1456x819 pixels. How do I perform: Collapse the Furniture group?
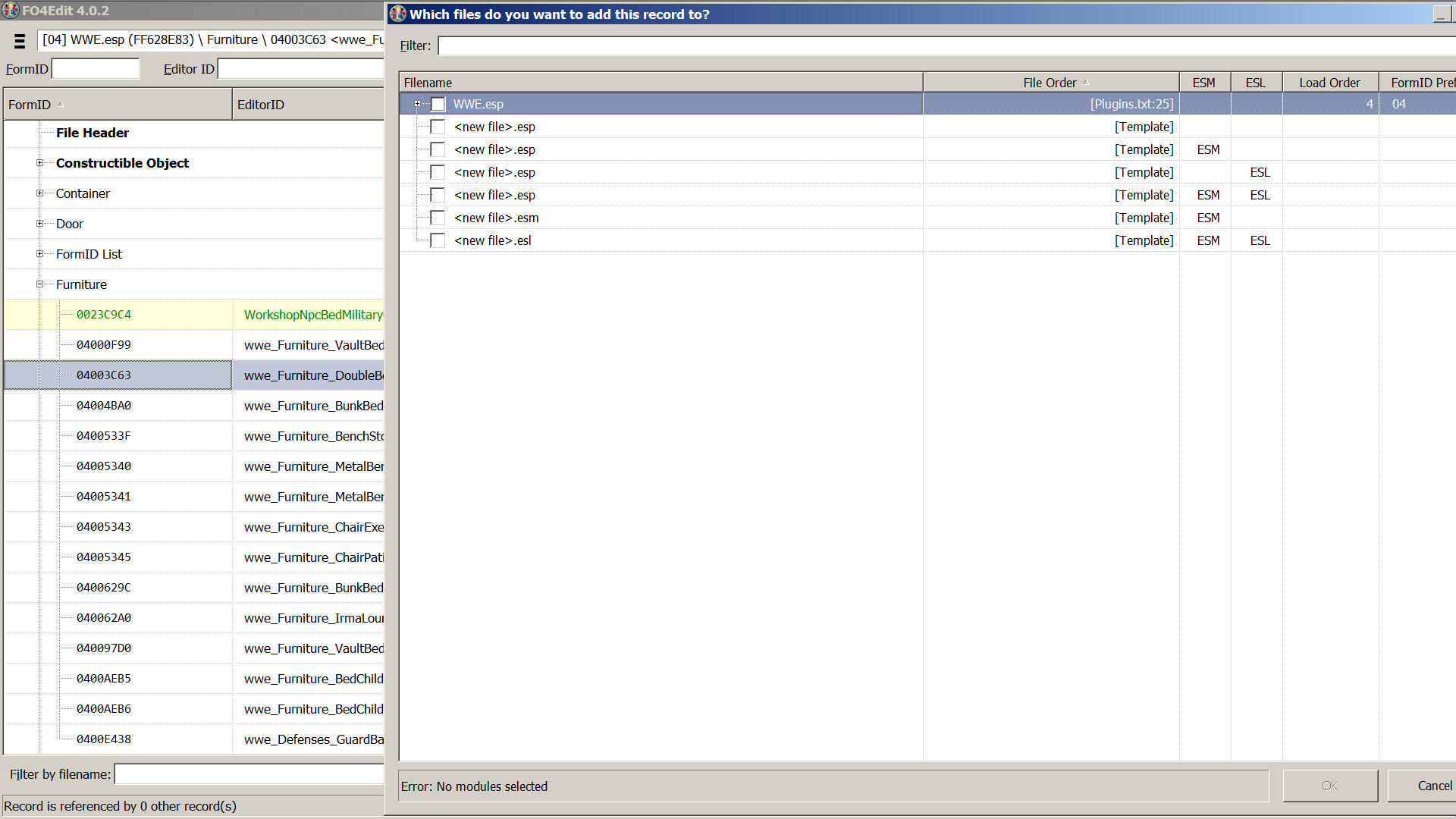tap(39, 284)
